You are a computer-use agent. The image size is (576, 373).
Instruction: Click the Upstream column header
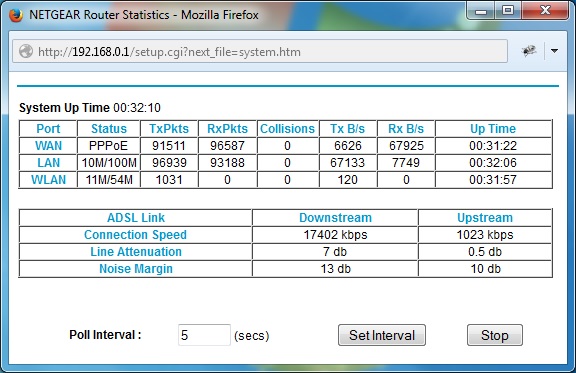(485, 218)
